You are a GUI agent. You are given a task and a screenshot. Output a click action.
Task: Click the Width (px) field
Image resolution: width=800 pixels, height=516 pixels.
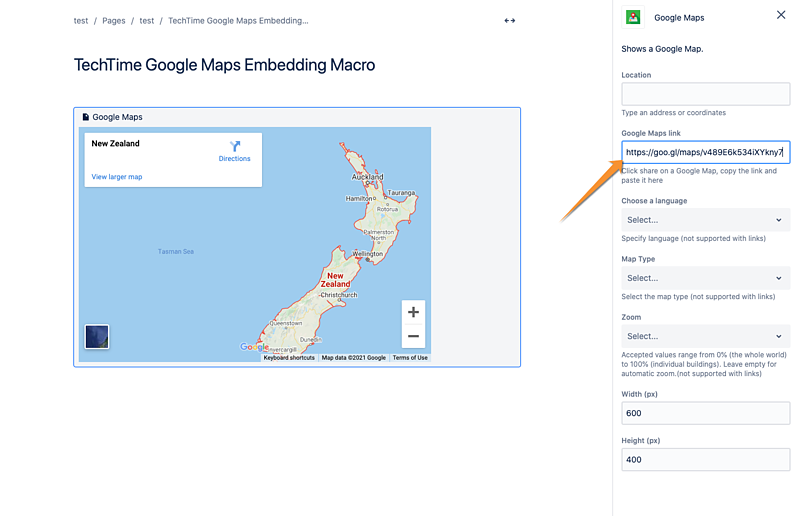click(705, 413)
